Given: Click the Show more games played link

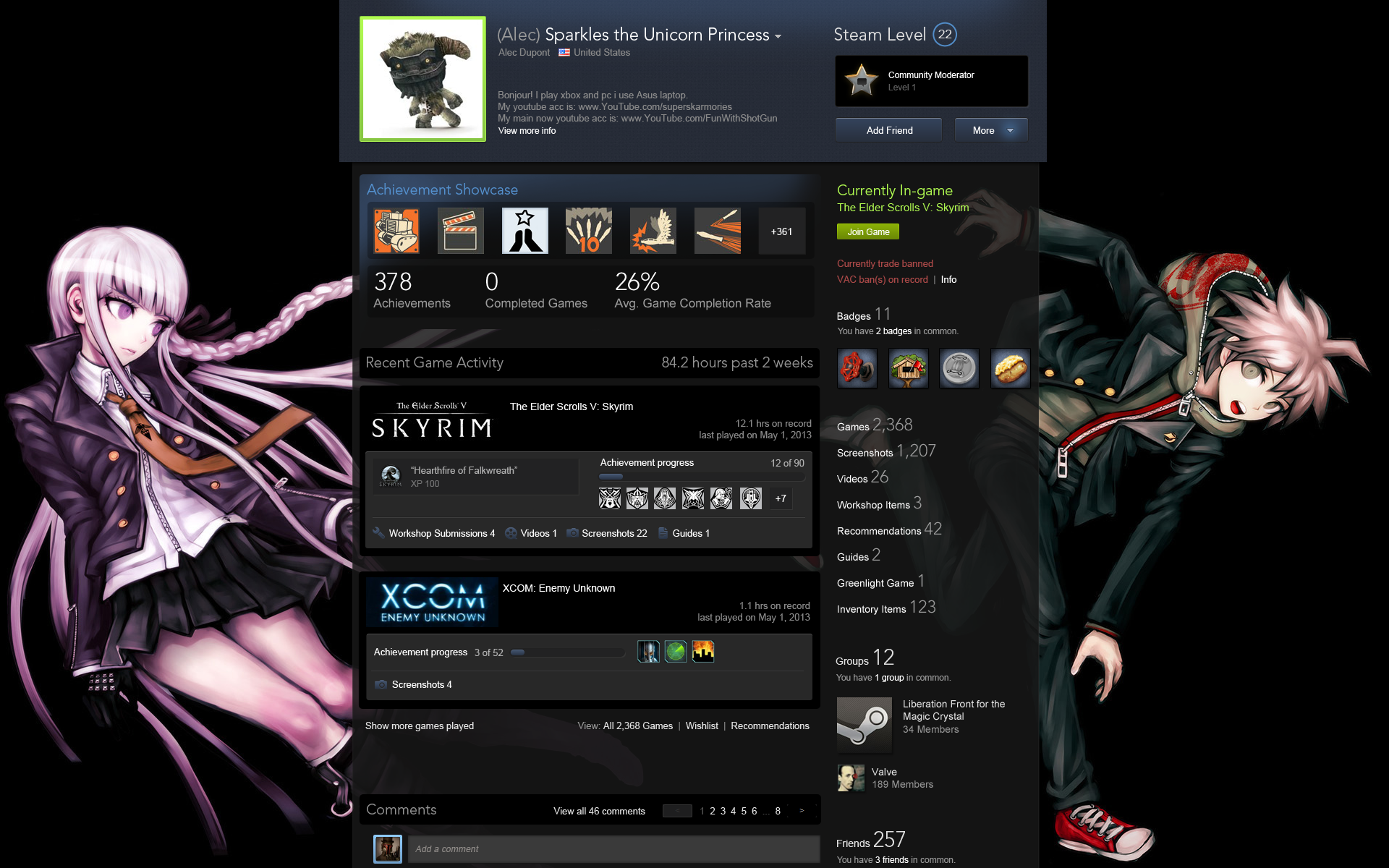Looking at the screenshot, I should (420, 726).
